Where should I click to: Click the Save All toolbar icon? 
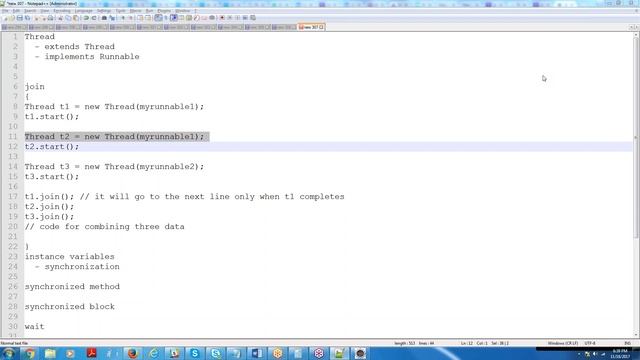point(27,18)
